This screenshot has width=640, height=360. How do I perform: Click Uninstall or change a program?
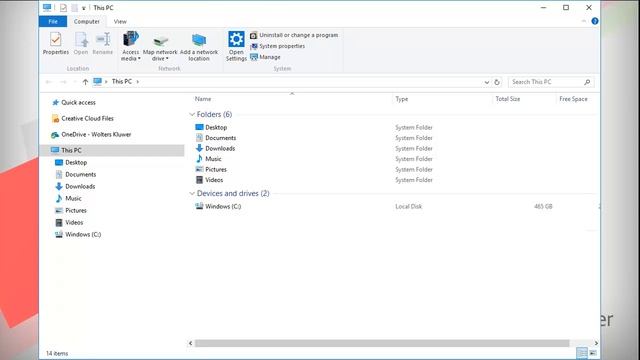click(x=294, y=35)
